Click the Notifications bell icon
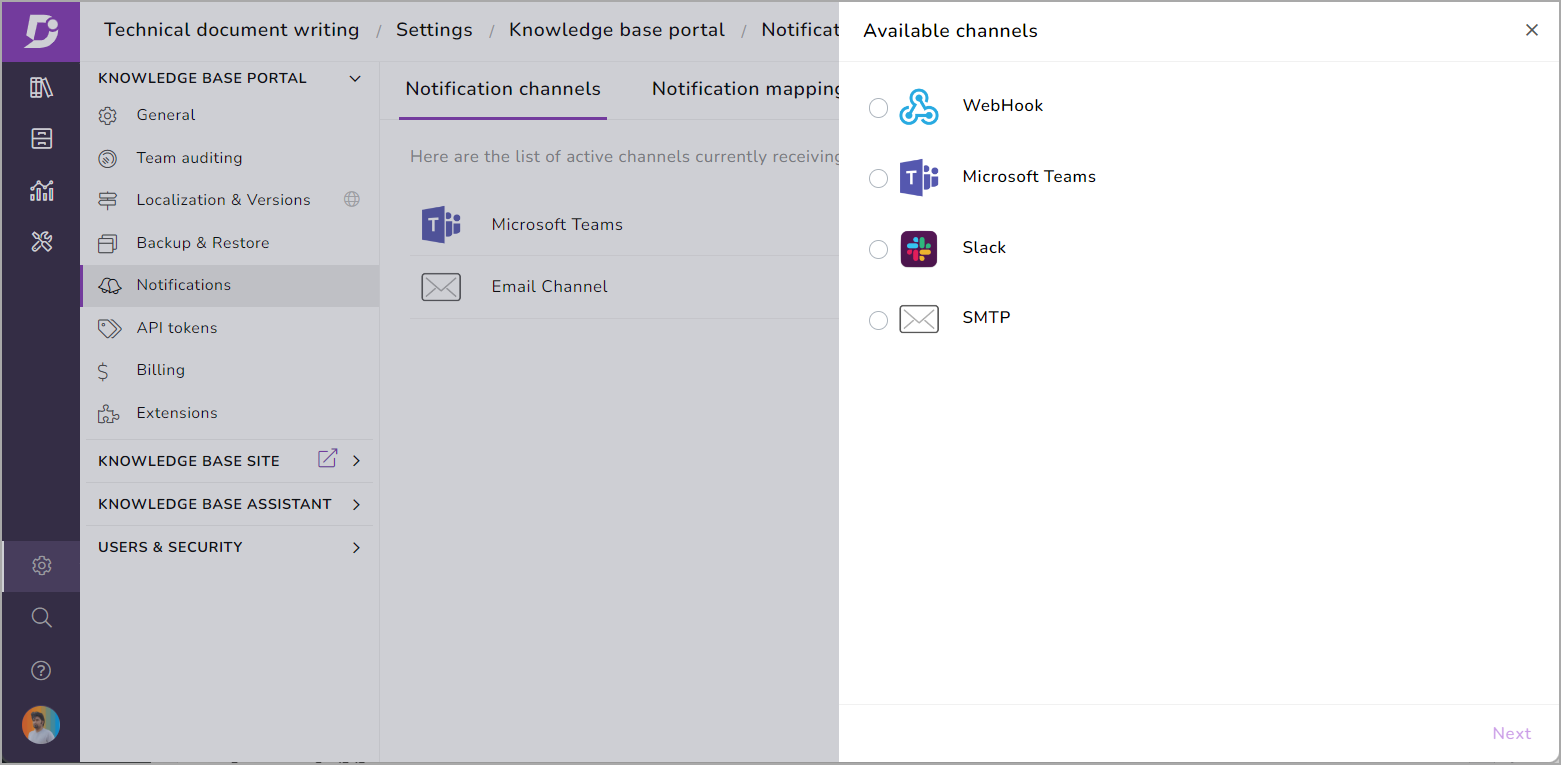 [109, 286]
